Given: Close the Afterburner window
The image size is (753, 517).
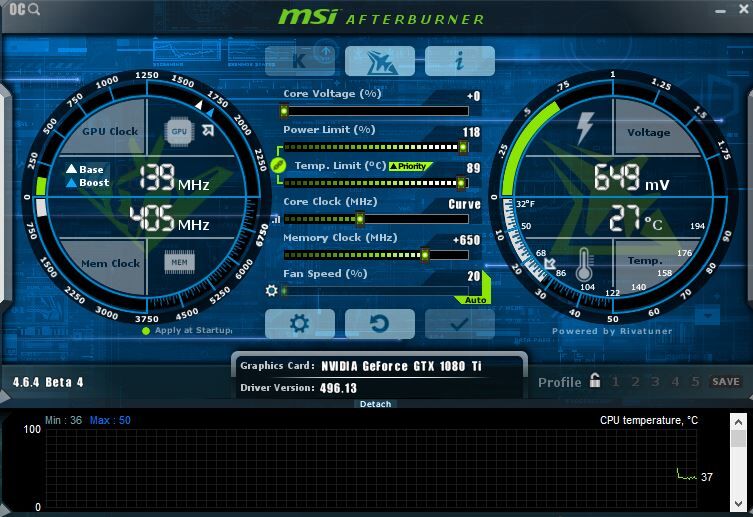Looking at the screenshot, I should click(743, 9).
